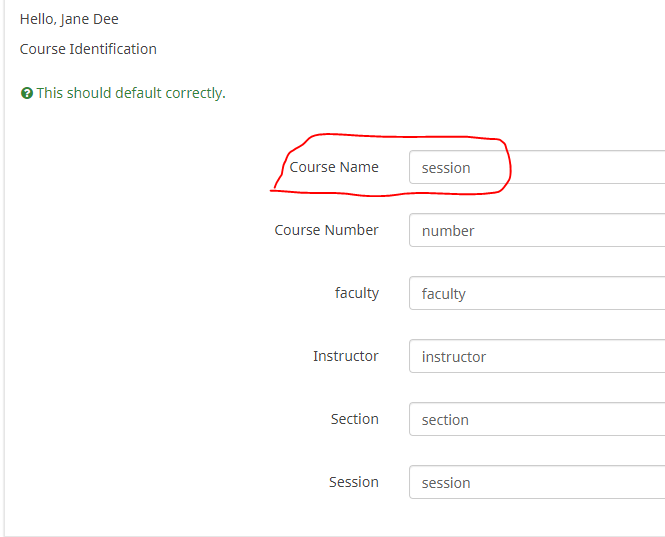Click the "Session" label text
This screenshot has width=665, height=537.
click(353, 482)
